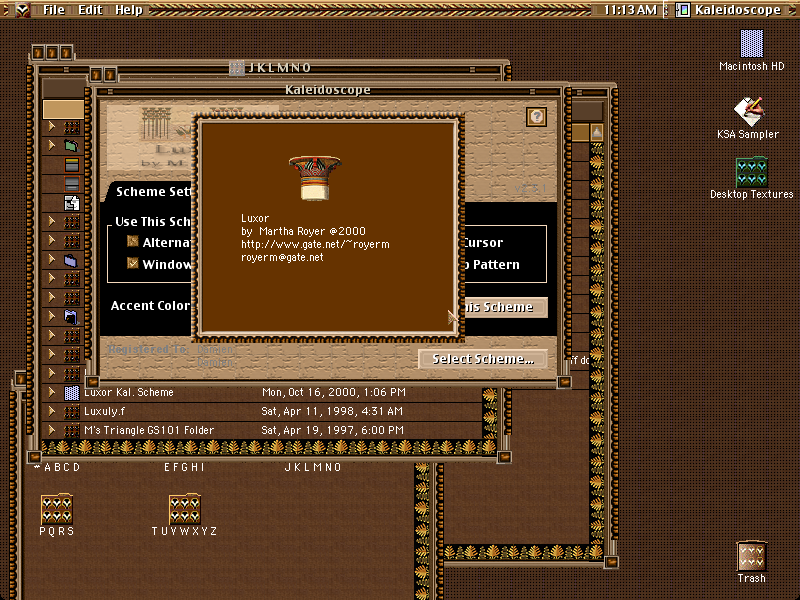Click the JKLMNO title bar proxy icon

236,68
